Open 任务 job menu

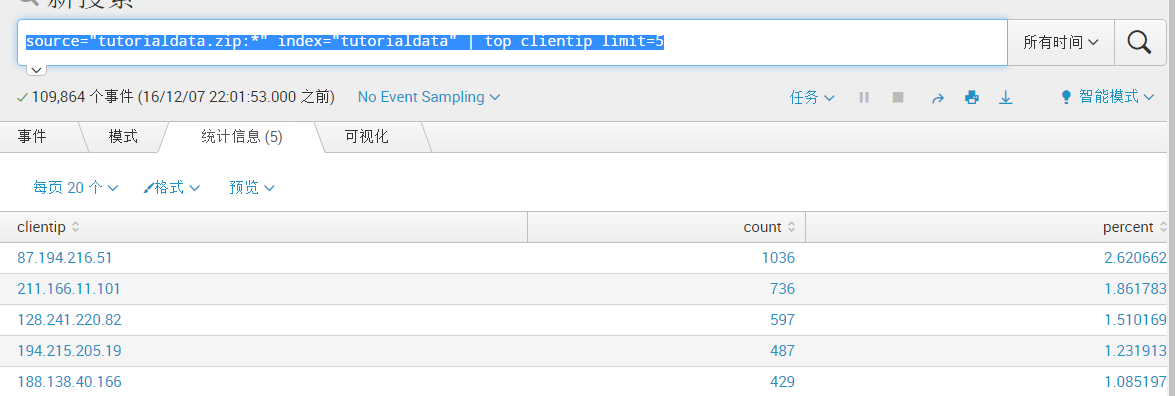coord(812,98)
